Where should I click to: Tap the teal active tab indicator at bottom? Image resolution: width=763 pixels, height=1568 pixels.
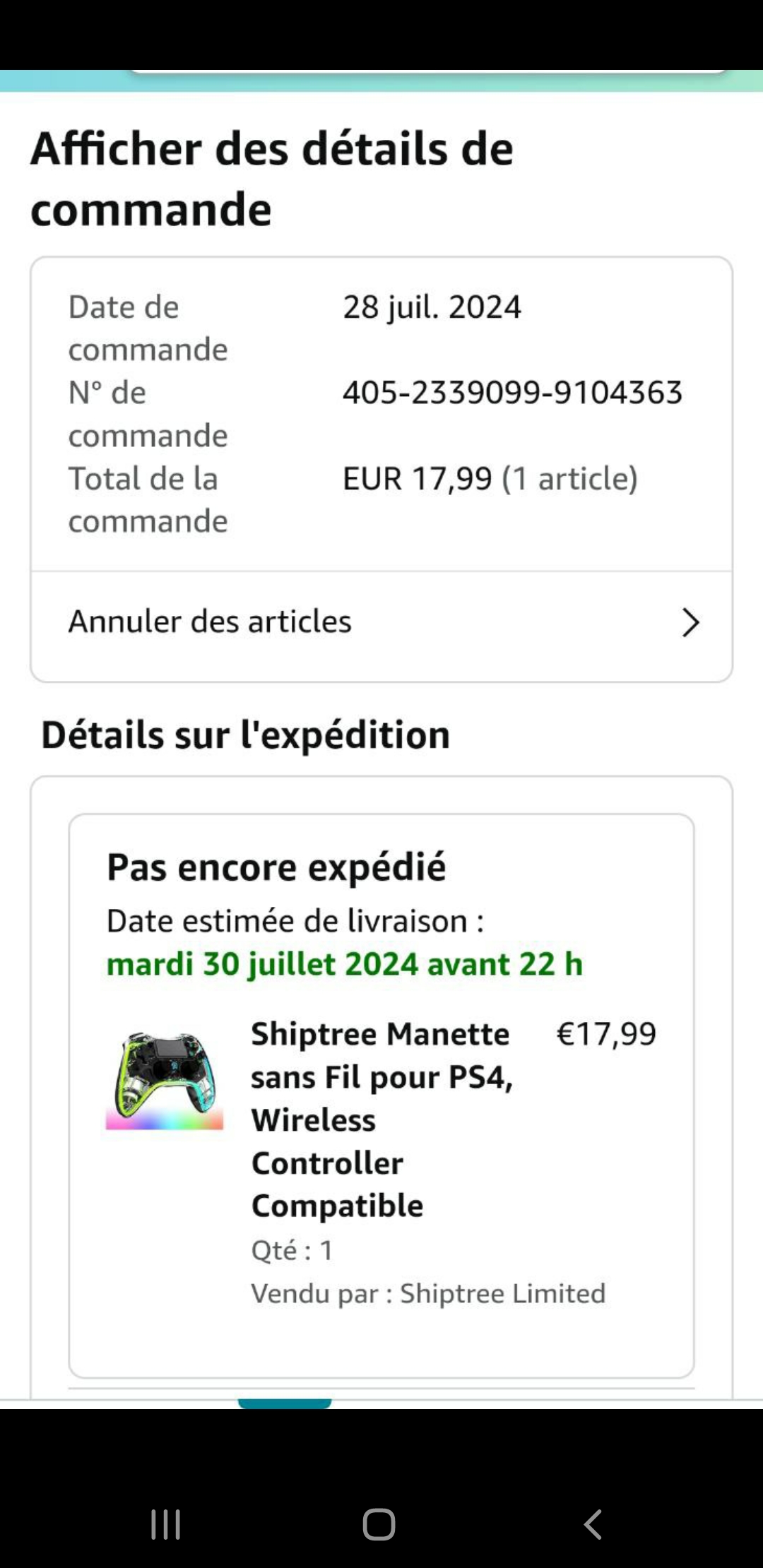[284, 1403]
